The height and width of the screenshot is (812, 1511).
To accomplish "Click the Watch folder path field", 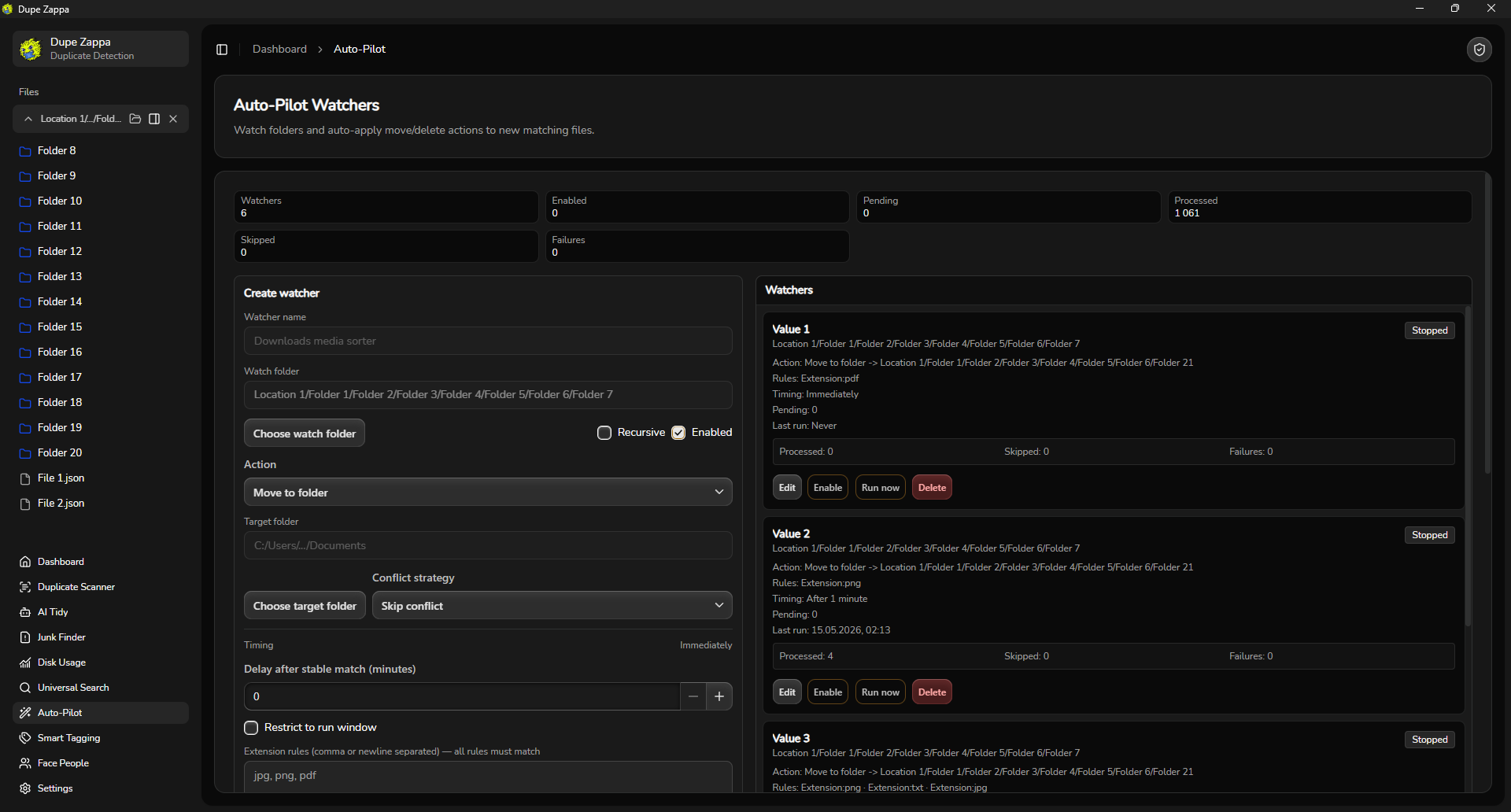I will 488,394.
